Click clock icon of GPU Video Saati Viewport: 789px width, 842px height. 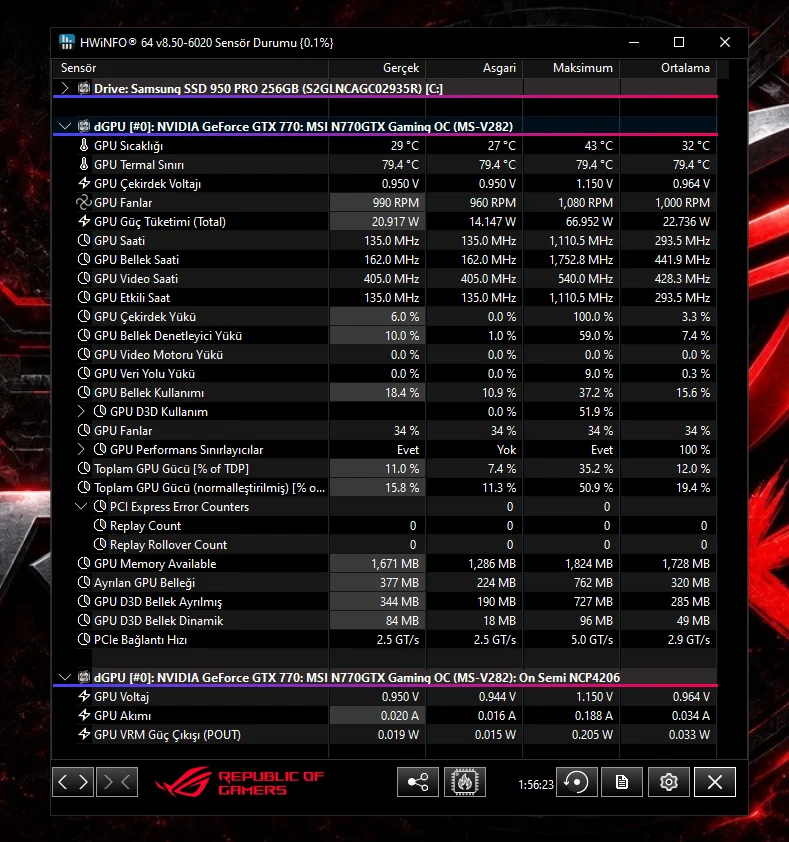[x=84, y=278]
